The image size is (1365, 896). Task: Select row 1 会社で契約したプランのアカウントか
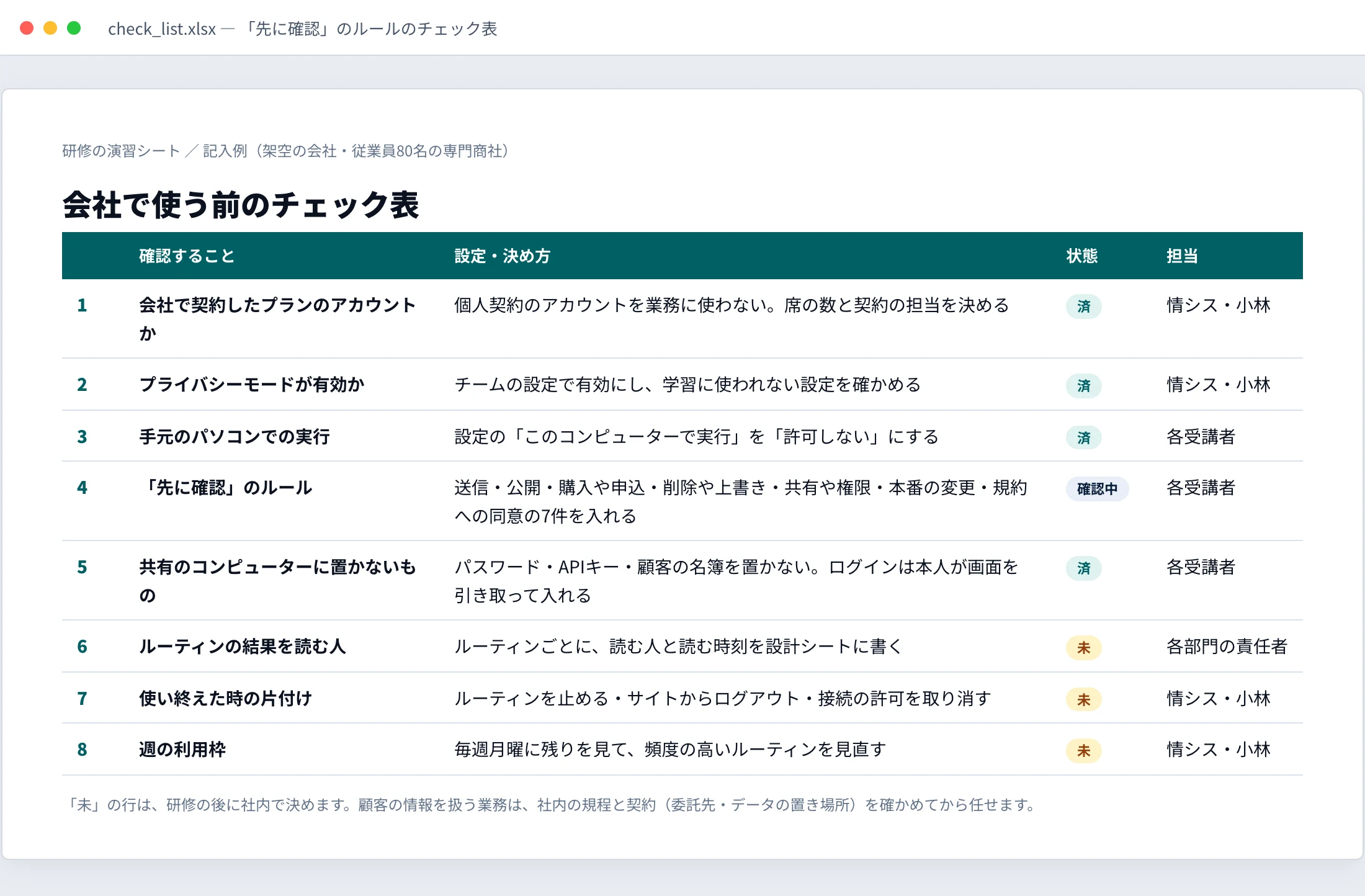682,318
